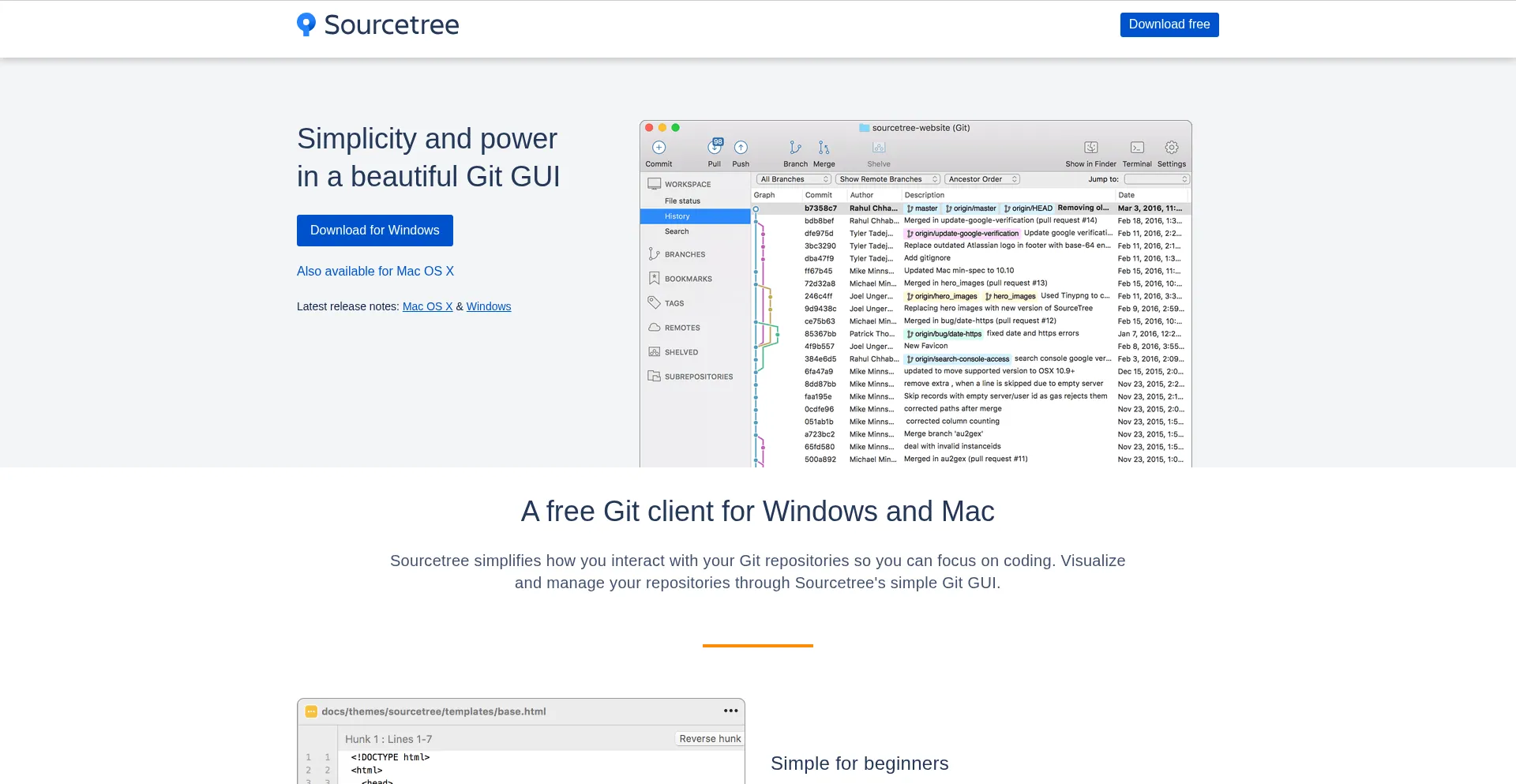Click the Description column header
Viewport: 1516px width, 784px height.
pyautogui.click(x=925, y=195)
